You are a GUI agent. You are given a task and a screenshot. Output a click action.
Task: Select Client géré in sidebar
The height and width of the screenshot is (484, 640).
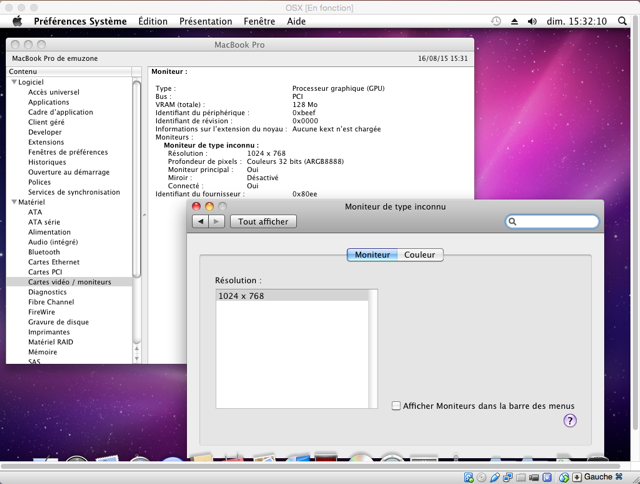[x=46, y=122]
